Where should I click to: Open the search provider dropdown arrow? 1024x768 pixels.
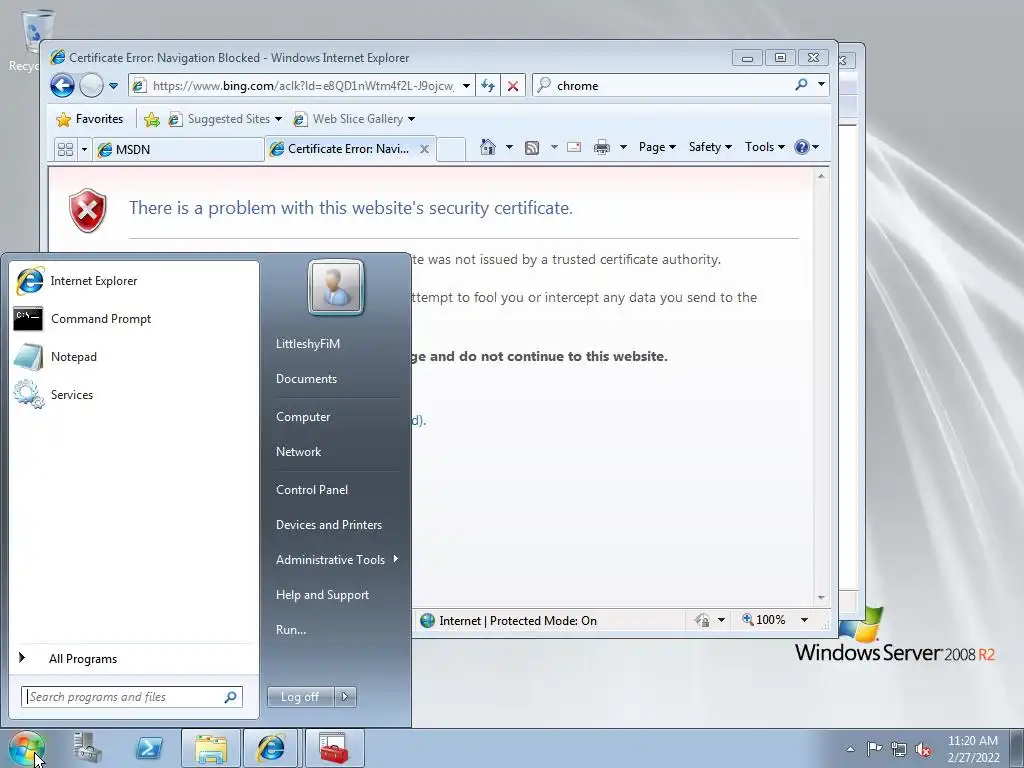pos(821,85)
